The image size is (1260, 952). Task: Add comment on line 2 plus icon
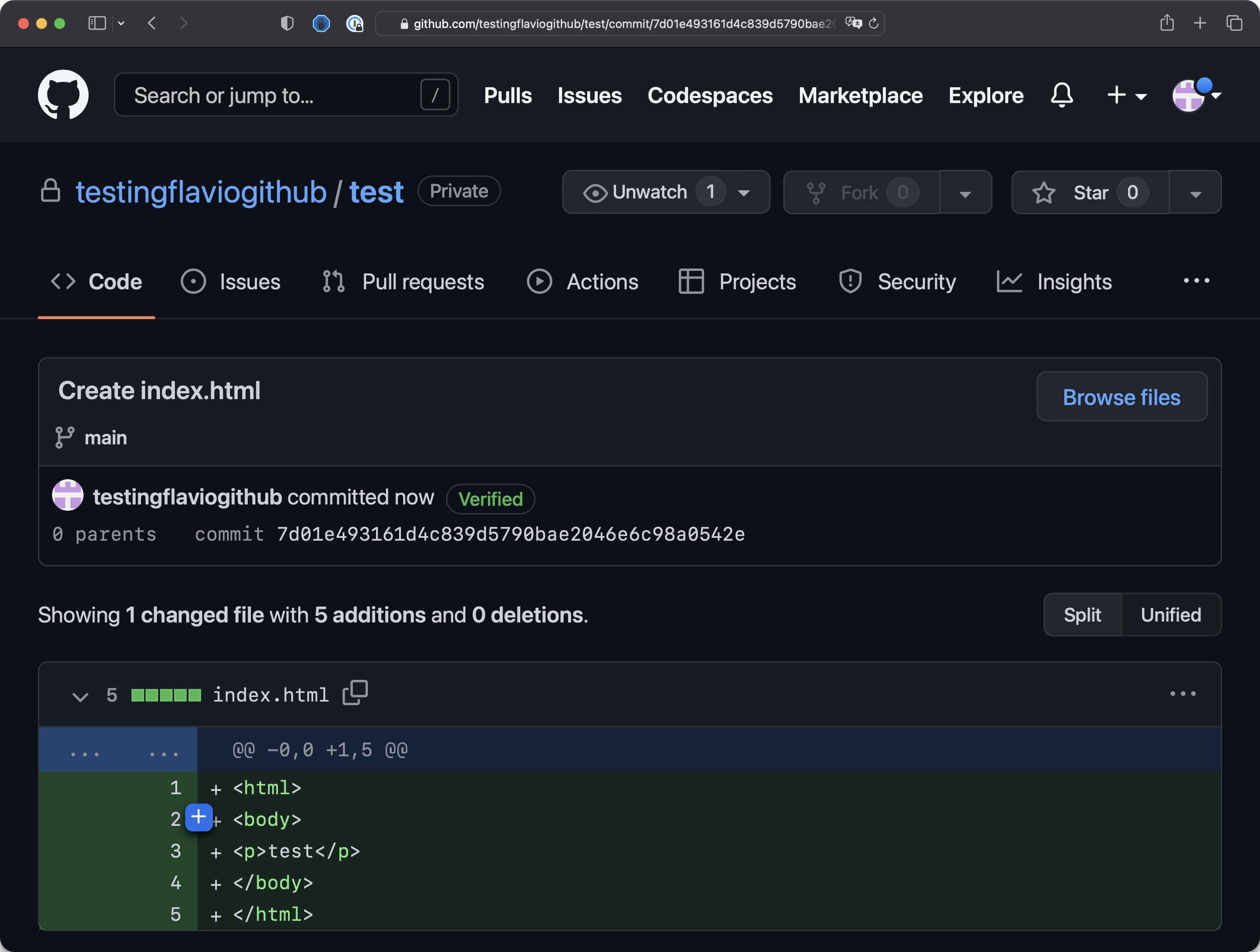pyautogui.click(x=199, y=818)
